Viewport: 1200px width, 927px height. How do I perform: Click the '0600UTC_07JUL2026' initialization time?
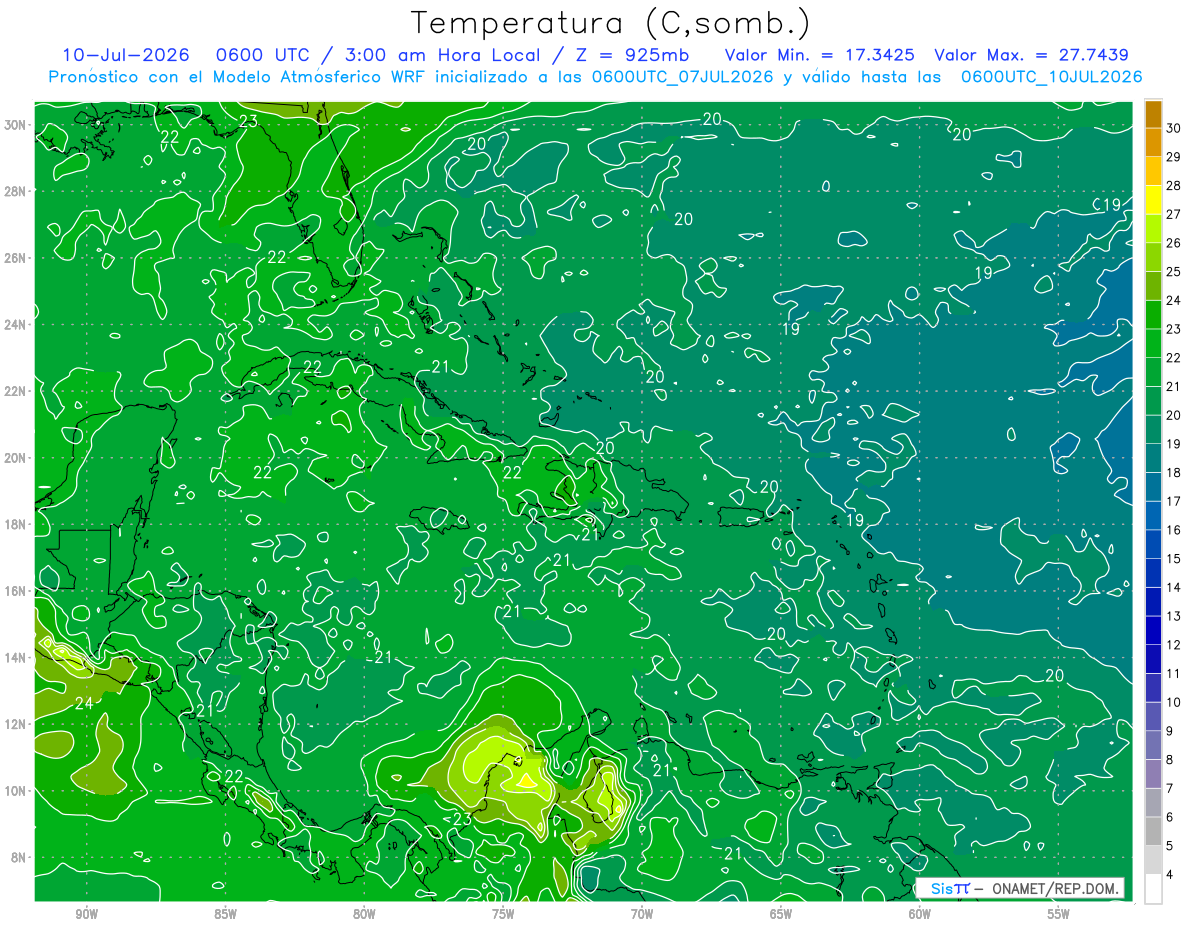[683, 76]
